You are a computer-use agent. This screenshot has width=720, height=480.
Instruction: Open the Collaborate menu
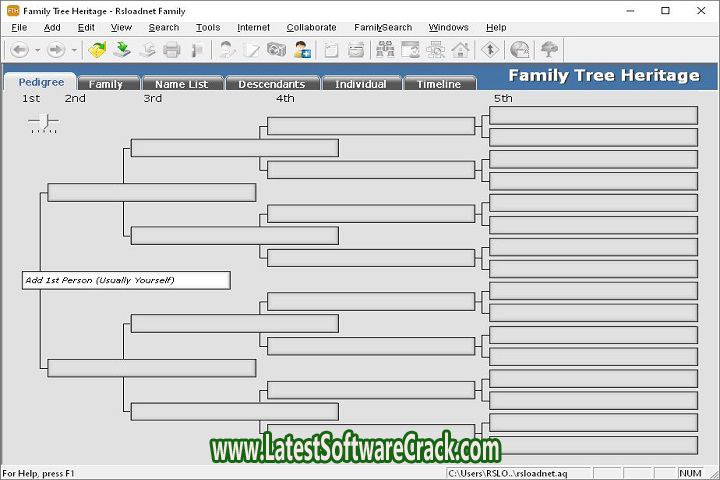click(311, 27)
